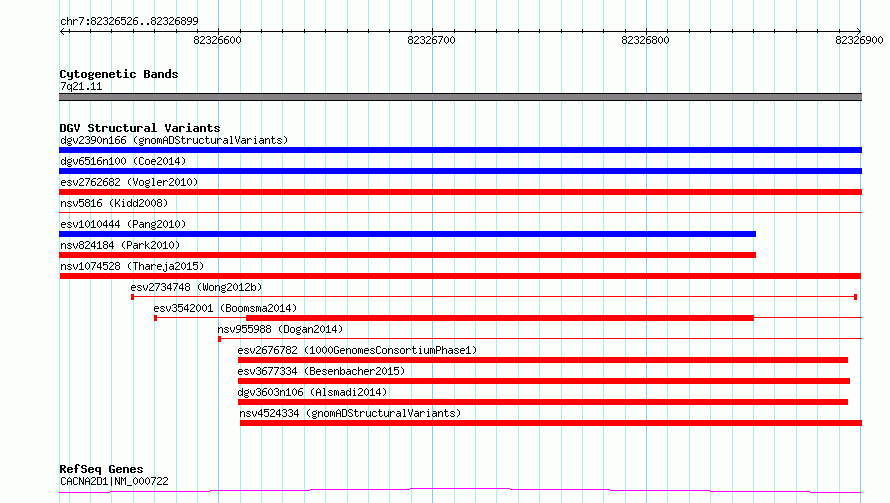The width and height of the screenshot is (890, 503).
Task: Click esv3542001 (Boomsma2014) label
Action: pyautogui.click(x=225, y=308)
